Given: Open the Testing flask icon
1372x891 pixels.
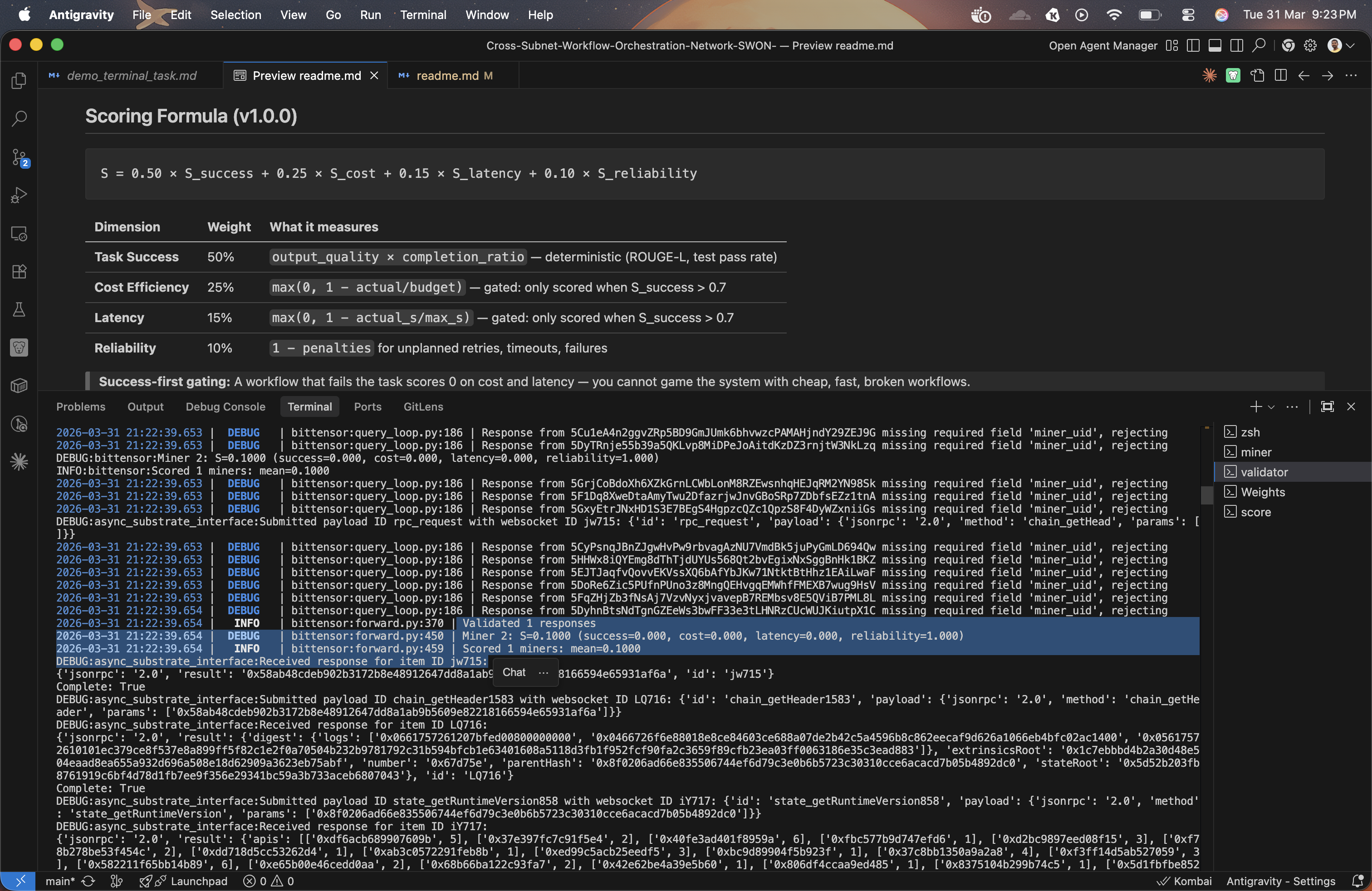Looking at the screenshot, I should point(19,309).
